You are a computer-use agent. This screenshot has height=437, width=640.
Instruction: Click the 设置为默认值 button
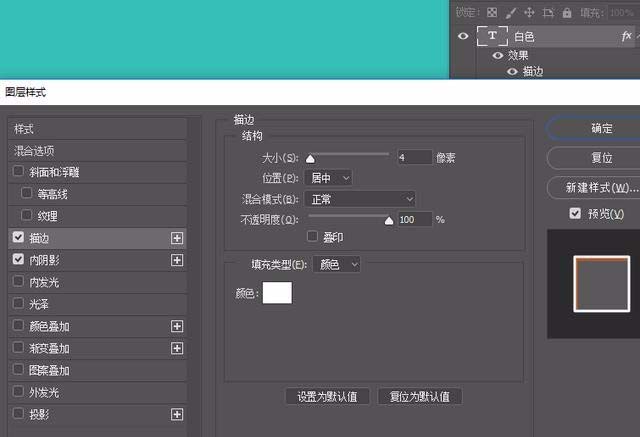point(327,397)
